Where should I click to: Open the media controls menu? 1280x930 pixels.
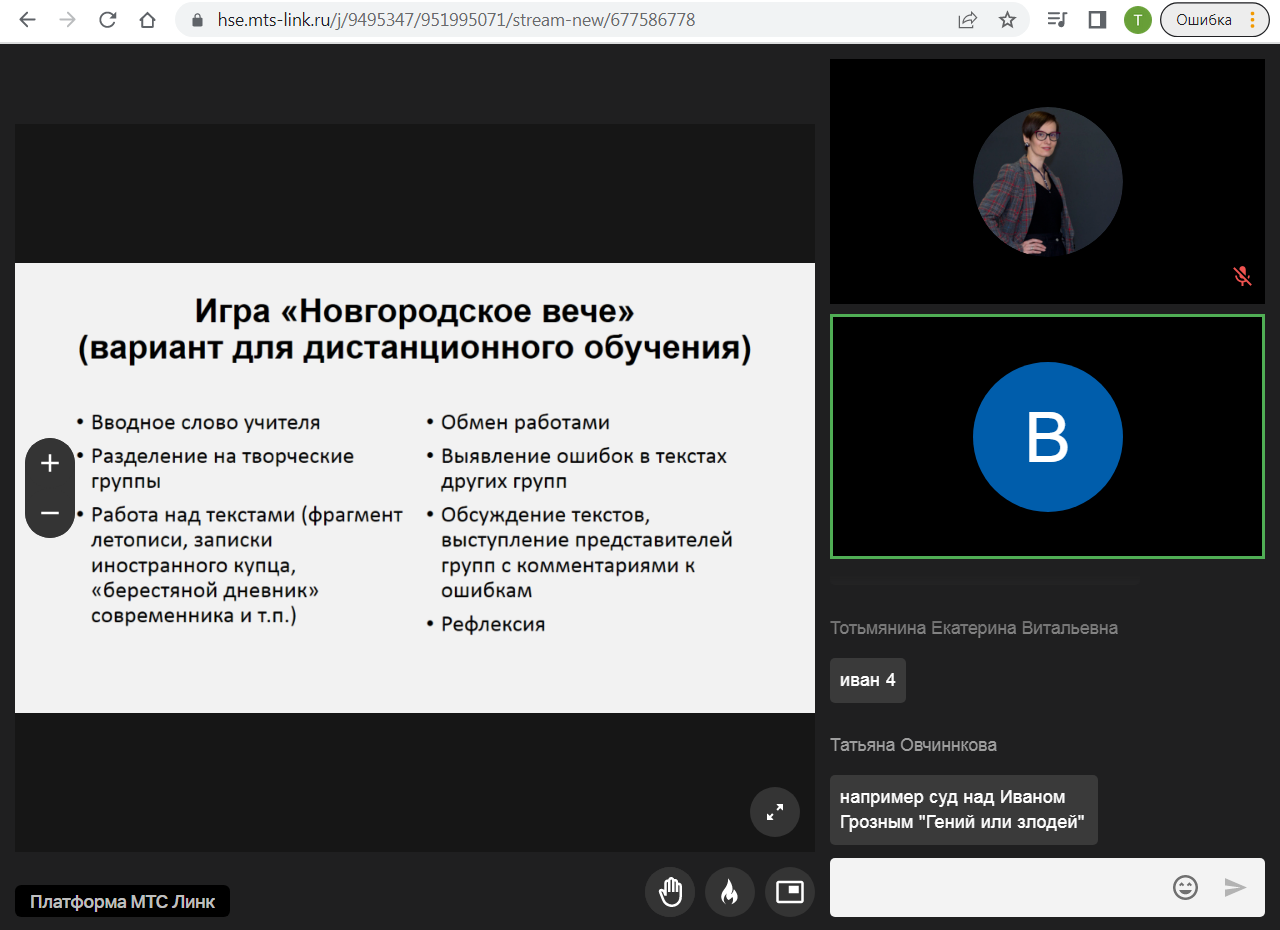pos(1057,20)
